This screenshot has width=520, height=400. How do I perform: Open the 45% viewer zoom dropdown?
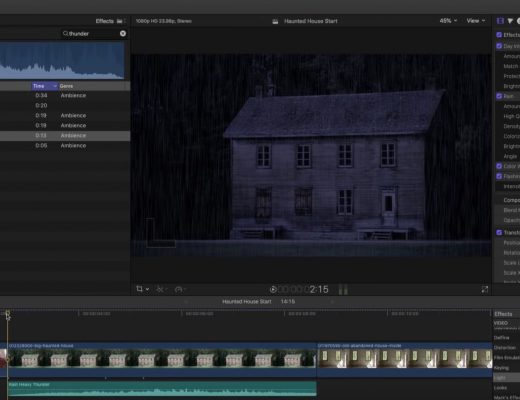coord(448,21)
